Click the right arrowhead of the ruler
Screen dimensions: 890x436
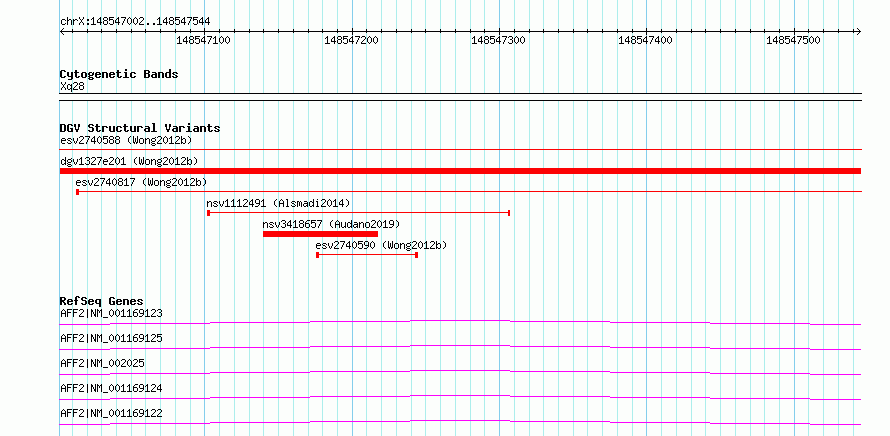[858, 32]
